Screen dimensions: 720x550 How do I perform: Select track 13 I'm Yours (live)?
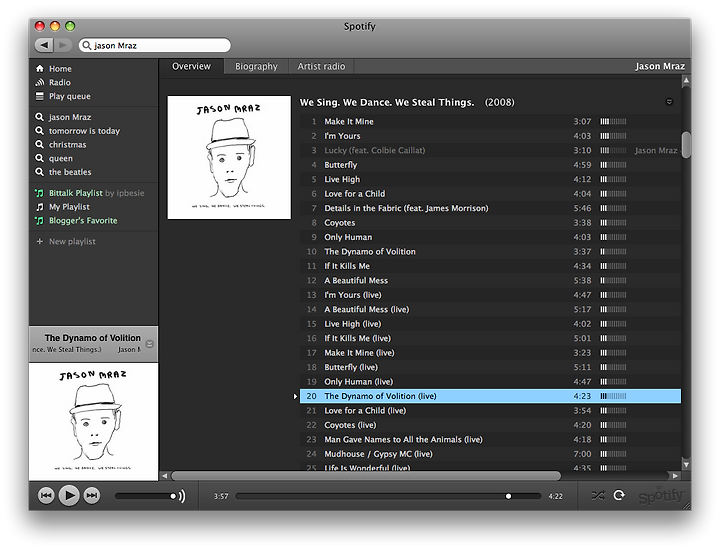click(x=490, y=295)
